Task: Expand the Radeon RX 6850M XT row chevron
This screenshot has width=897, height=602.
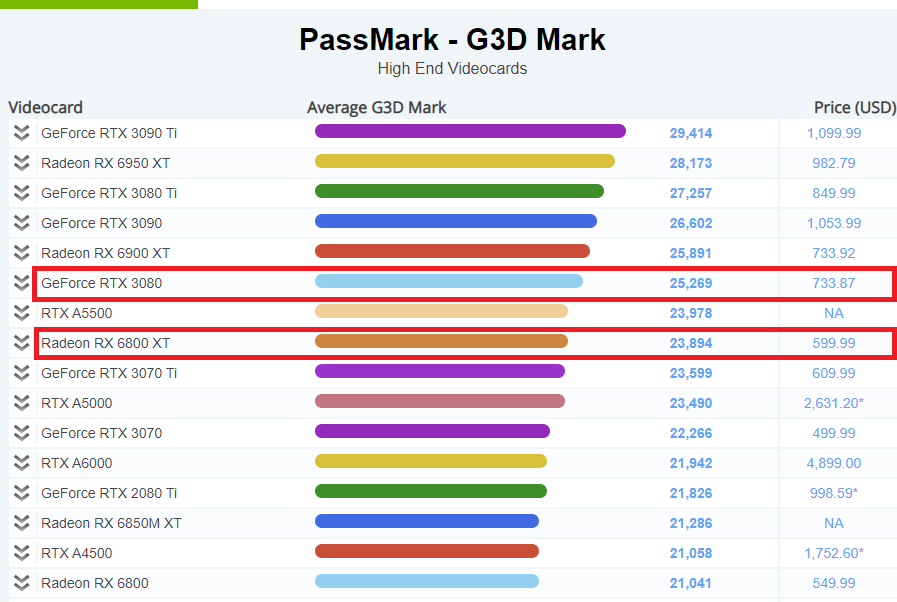Action: pos(21,523)
